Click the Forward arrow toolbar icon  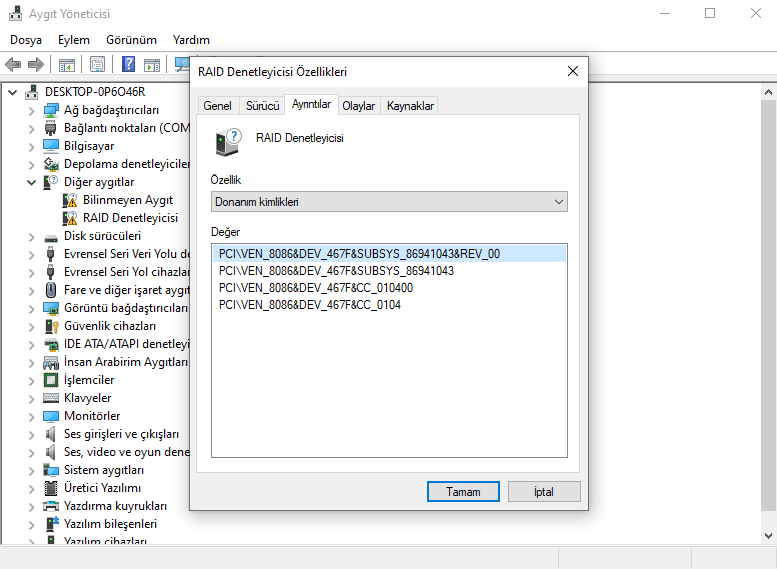(36, 64)
